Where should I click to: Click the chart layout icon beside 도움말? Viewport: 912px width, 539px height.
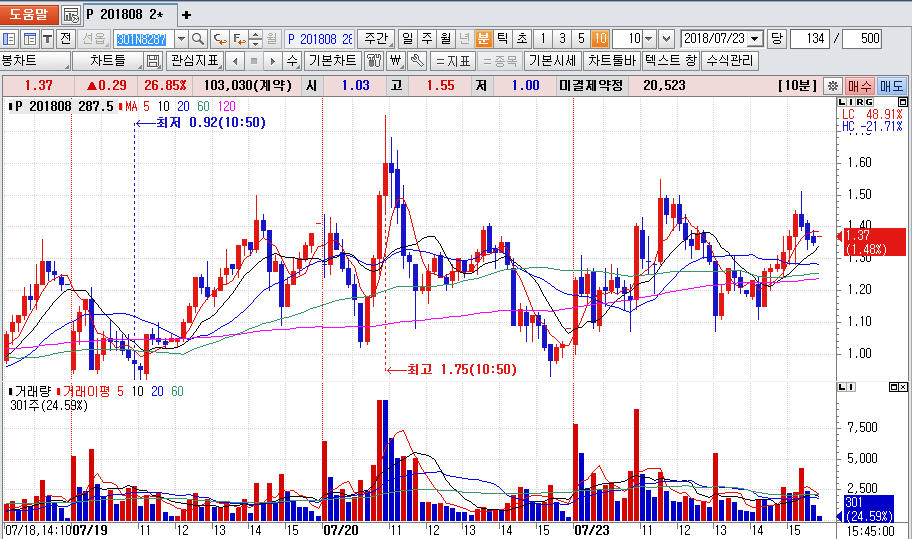(x=71, y=15)
